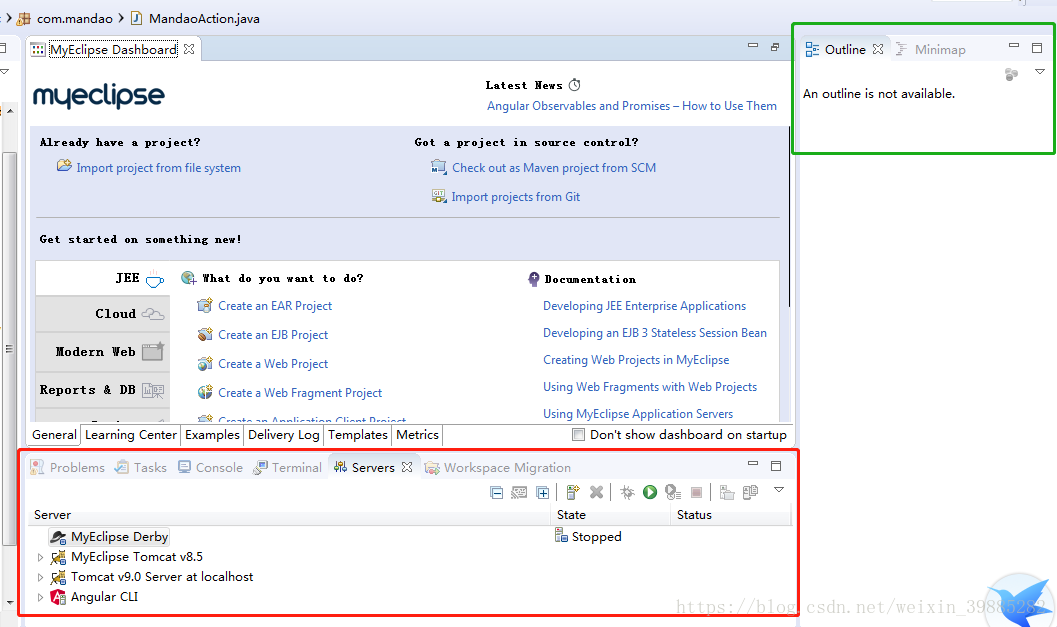Click the manage deployments icon

point(750,492)
